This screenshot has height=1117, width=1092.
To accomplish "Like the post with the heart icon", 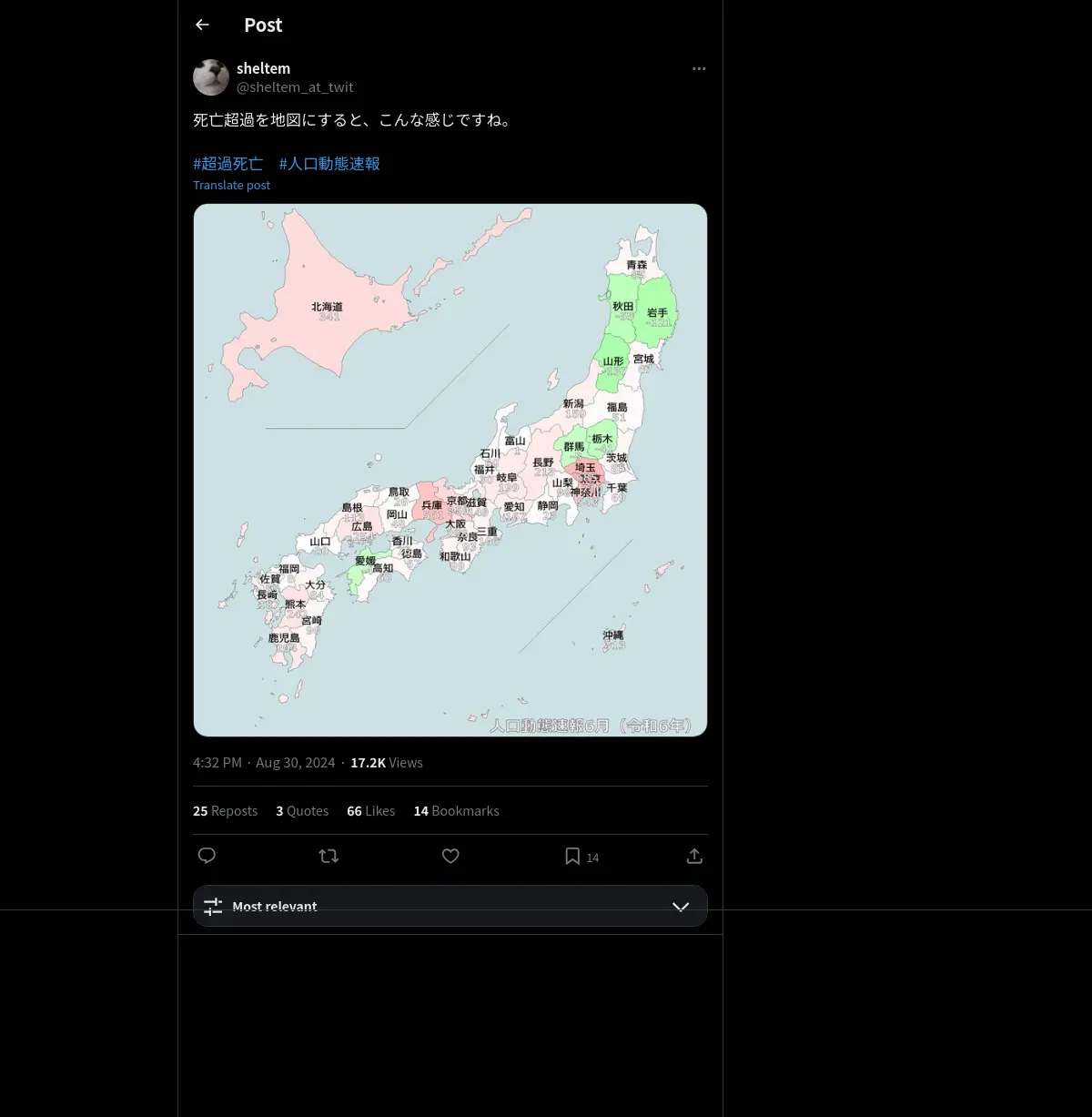I will (450, 856).
